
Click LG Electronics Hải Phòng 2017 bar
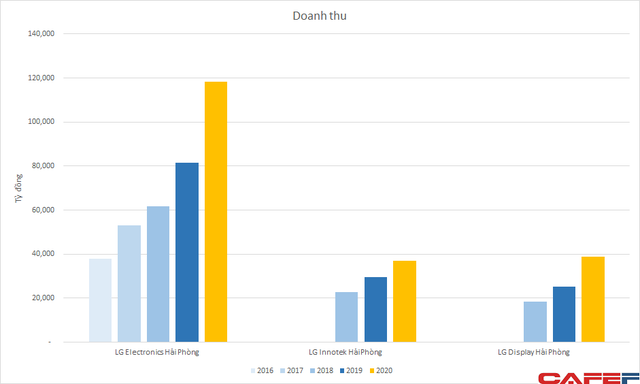coord(129,284)
